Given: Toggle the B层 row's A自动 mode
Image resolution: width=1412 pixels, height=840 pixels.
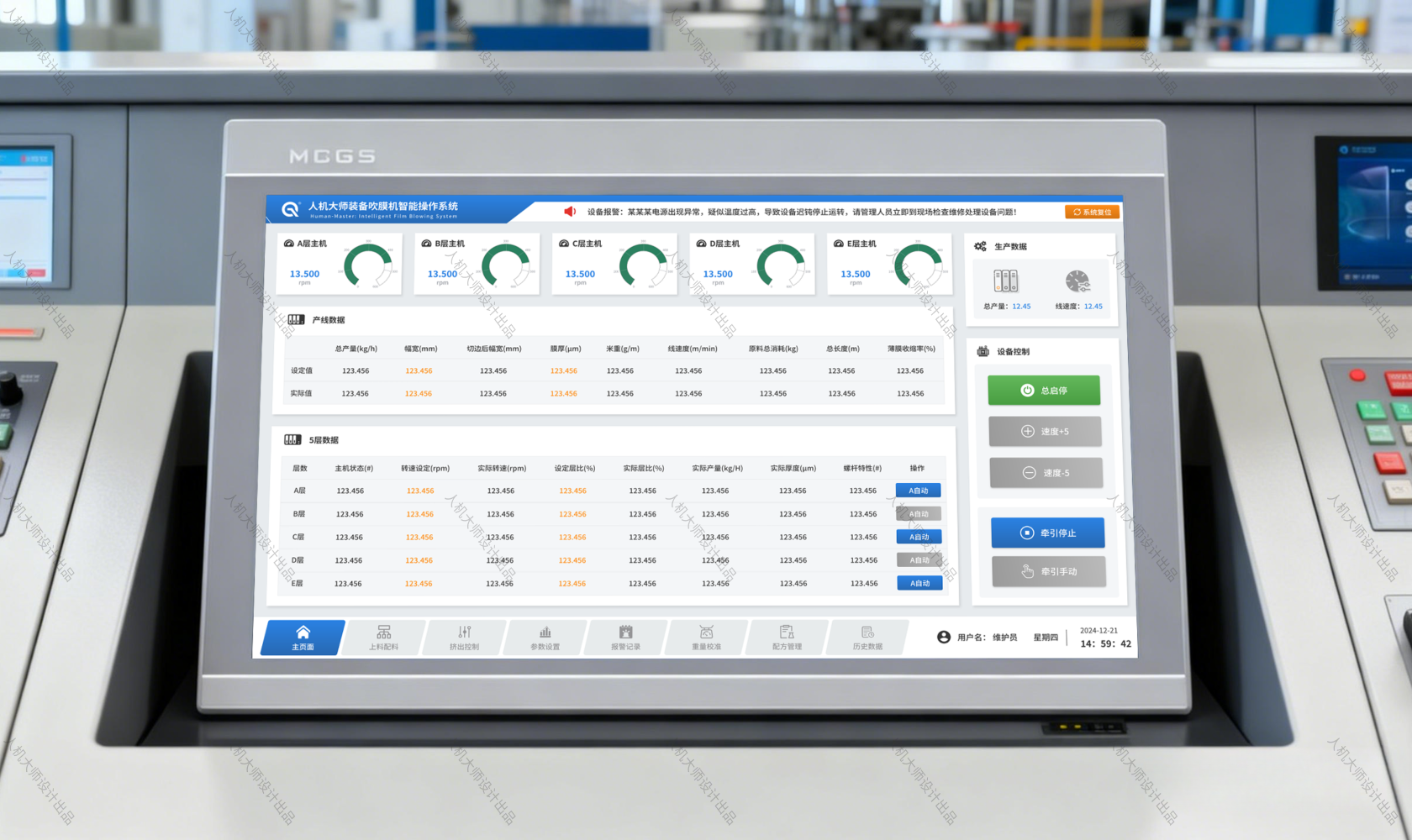Looking at the screenshot, I should 918,514.
